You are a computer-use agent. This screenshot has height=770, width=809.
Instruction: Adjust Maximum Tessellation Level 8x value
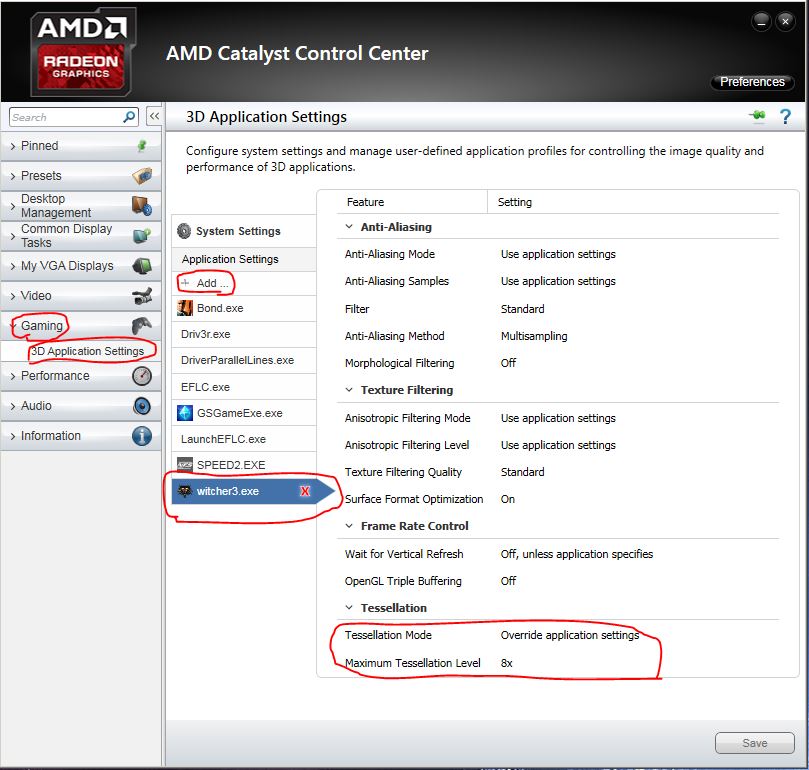pos(506,663)
